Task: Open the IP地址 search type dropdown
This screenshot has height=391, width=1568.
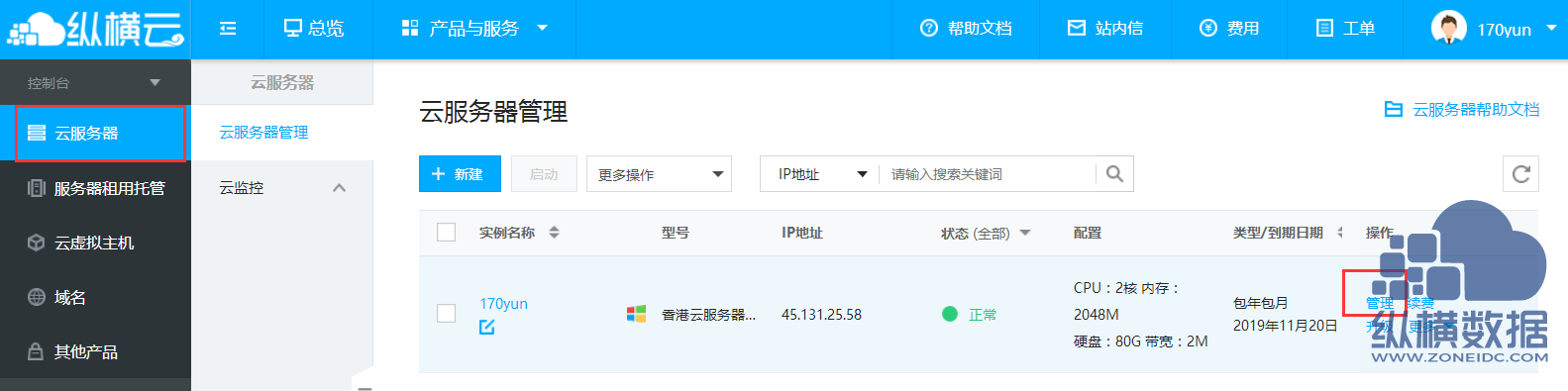Action: (820, 174)
